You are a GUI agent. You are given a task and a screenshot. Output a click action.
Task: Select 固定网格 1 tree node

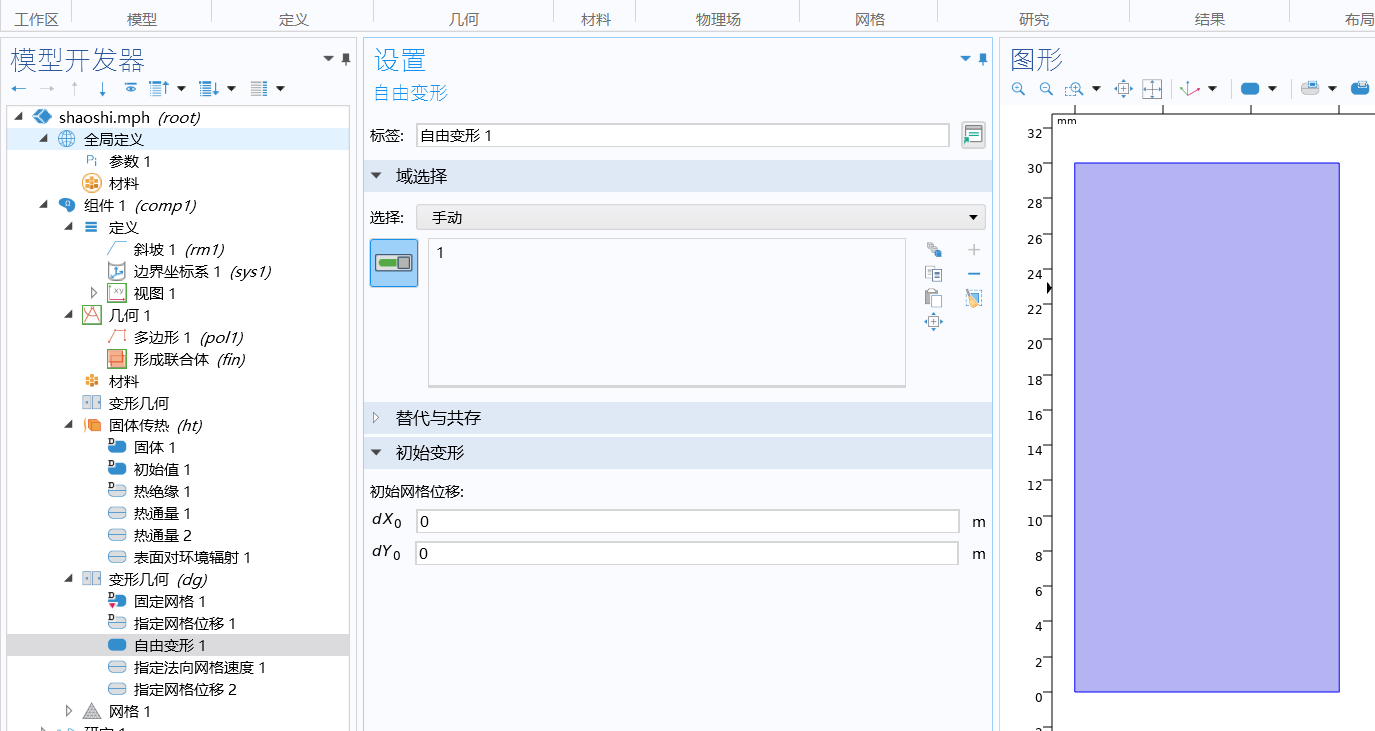pos(170,601)
